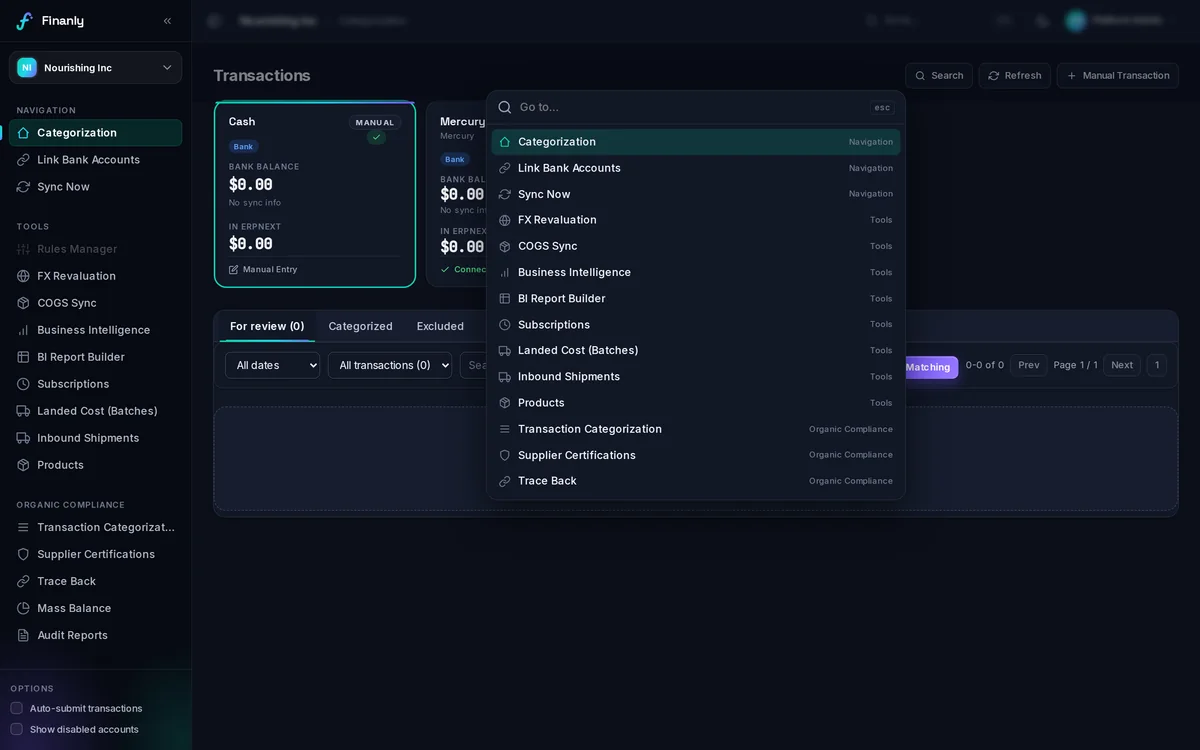Choose Link Bank Accounts in command palette
Image resolution: width=1200 pixels, height=750 pixels.
[696, 168]
